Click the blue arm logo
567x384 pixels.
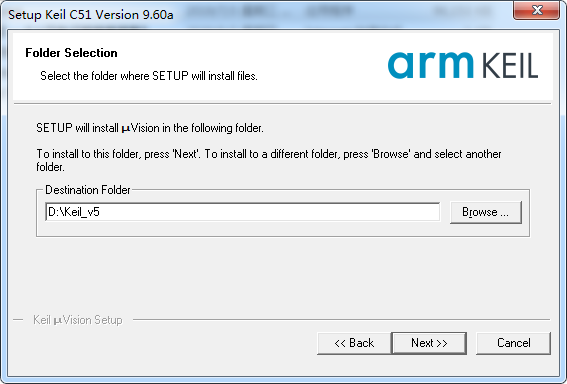coord(430,65)
